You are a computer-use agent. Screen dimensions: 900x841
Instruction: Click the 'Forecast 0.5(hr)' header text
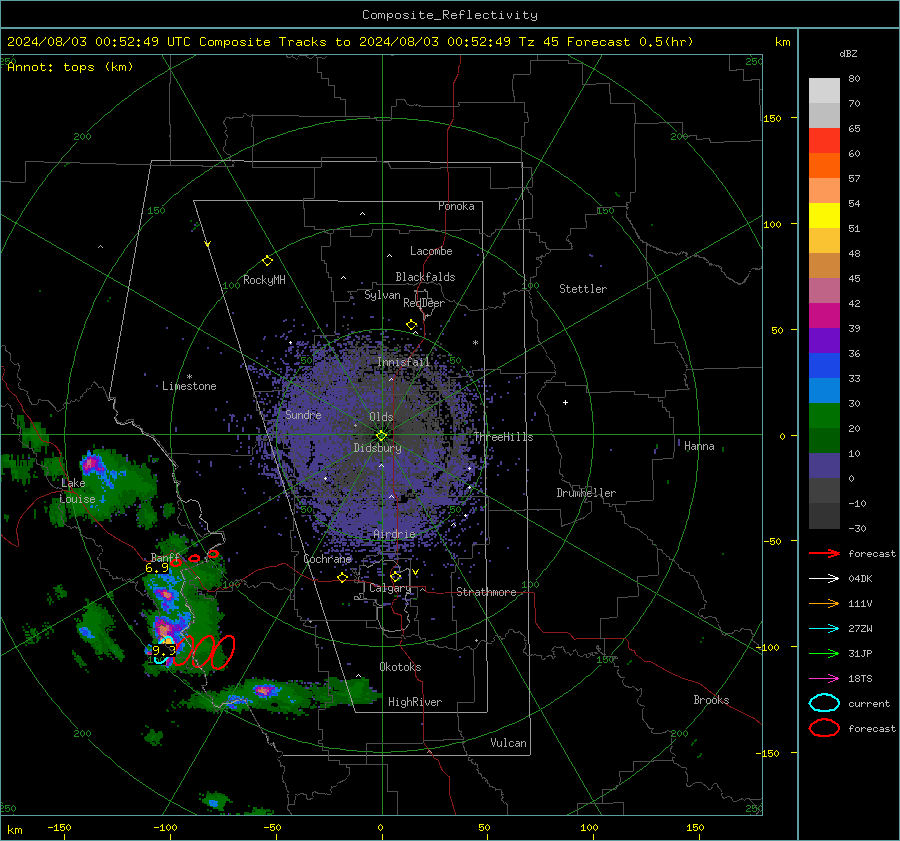click(630, 42)
